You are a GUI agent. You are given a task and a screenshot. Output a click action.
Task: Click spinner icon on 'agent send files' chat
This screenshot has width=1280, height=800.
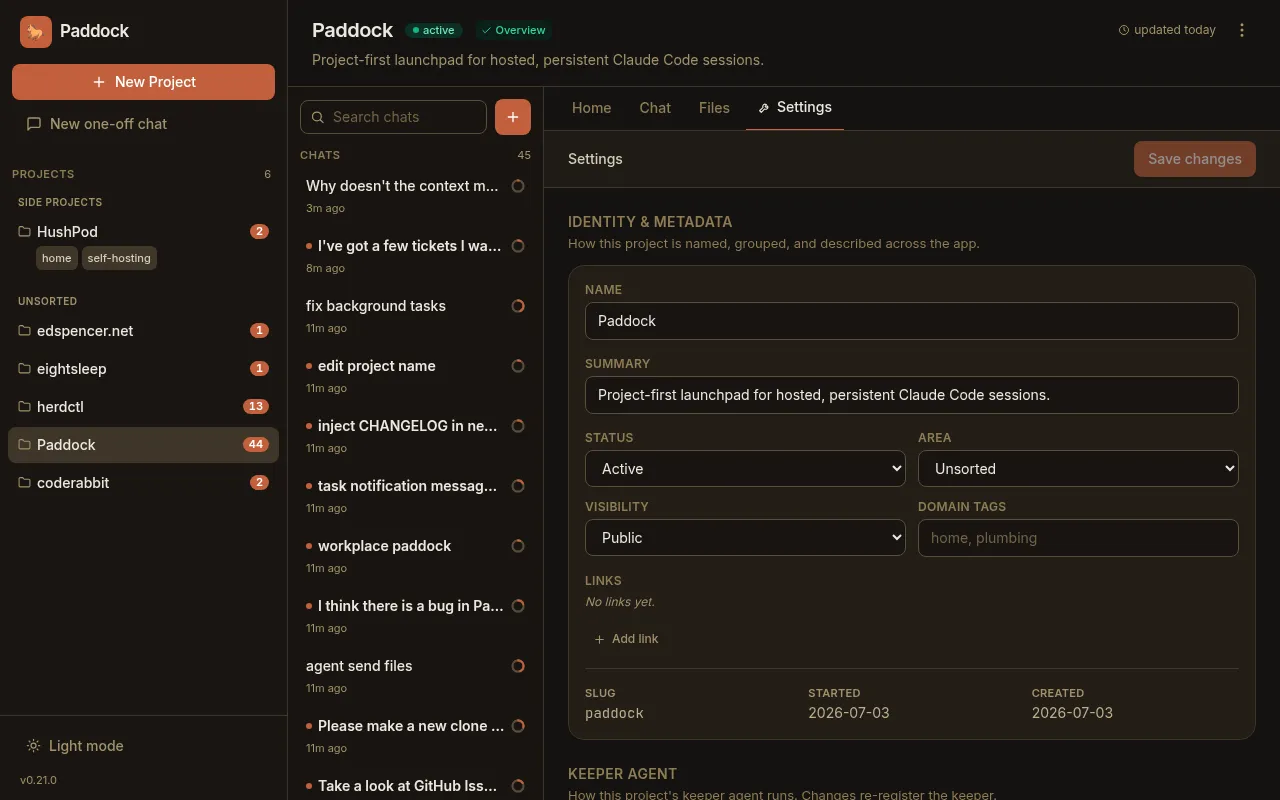[518, 666]
